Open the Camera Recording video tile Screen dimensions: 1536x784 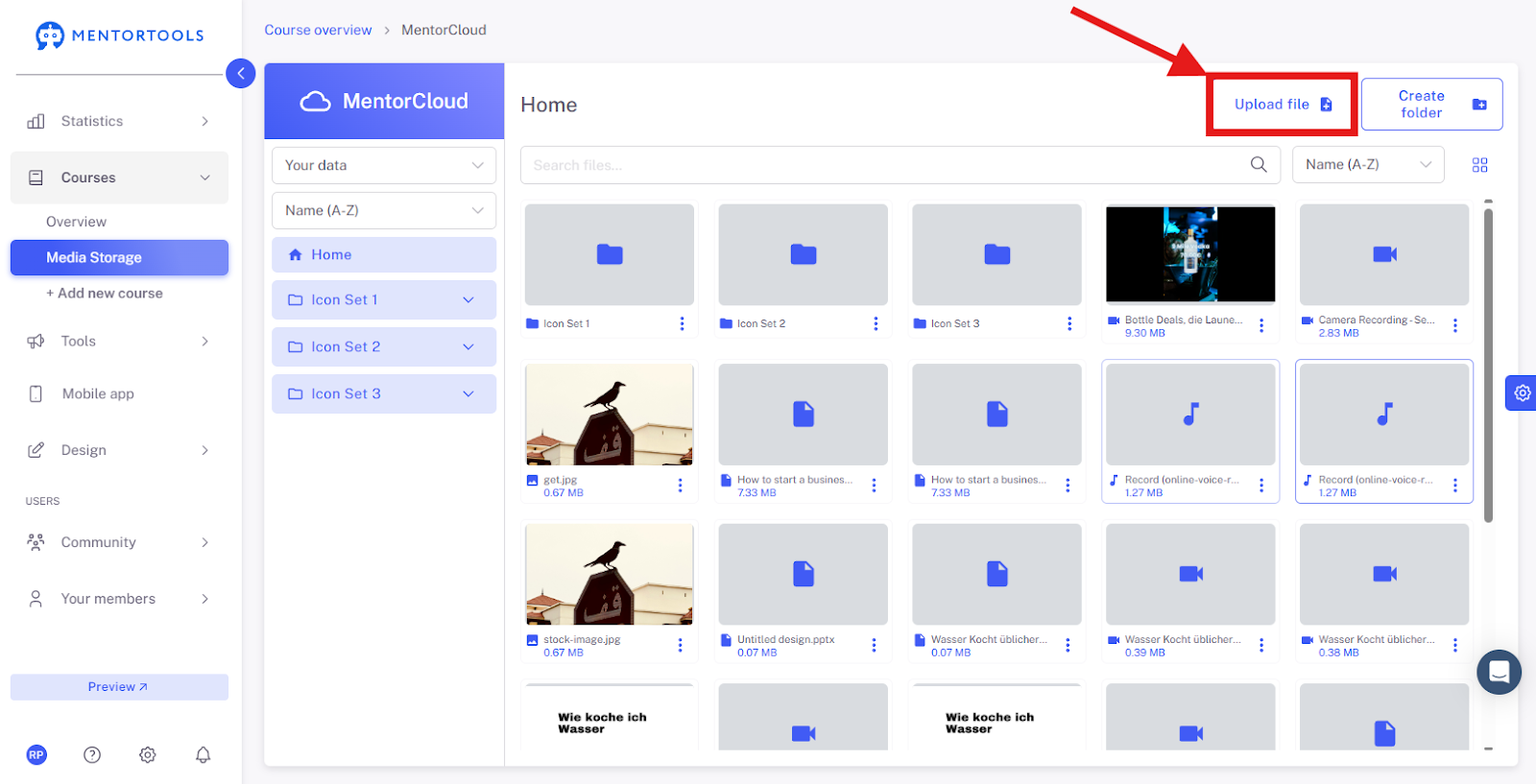click(x=1384, y=254)
